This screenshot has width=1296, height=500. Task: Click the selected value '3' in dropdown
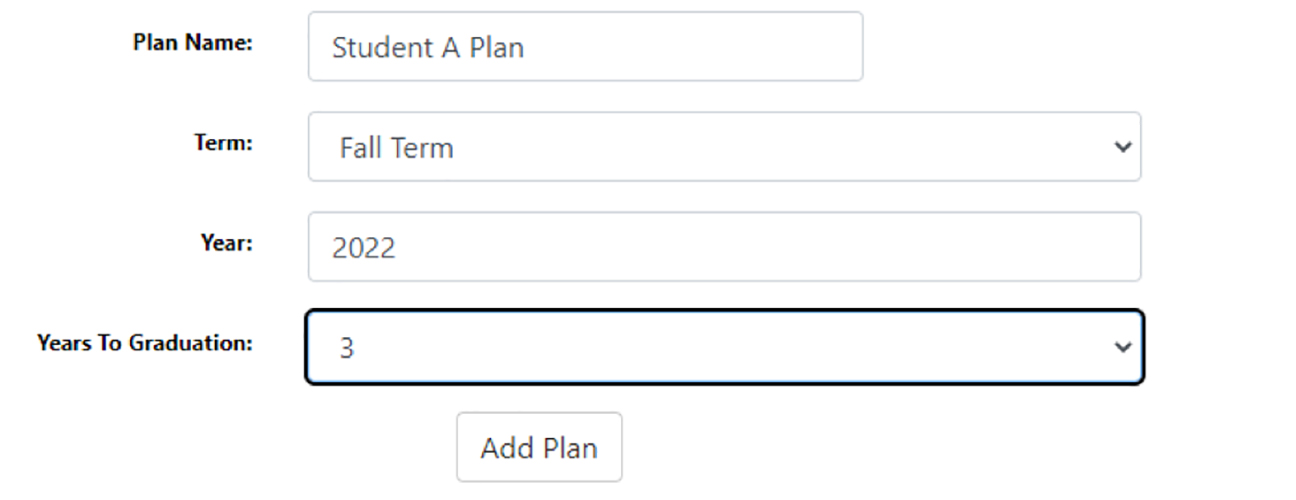(x=347, y=348)
